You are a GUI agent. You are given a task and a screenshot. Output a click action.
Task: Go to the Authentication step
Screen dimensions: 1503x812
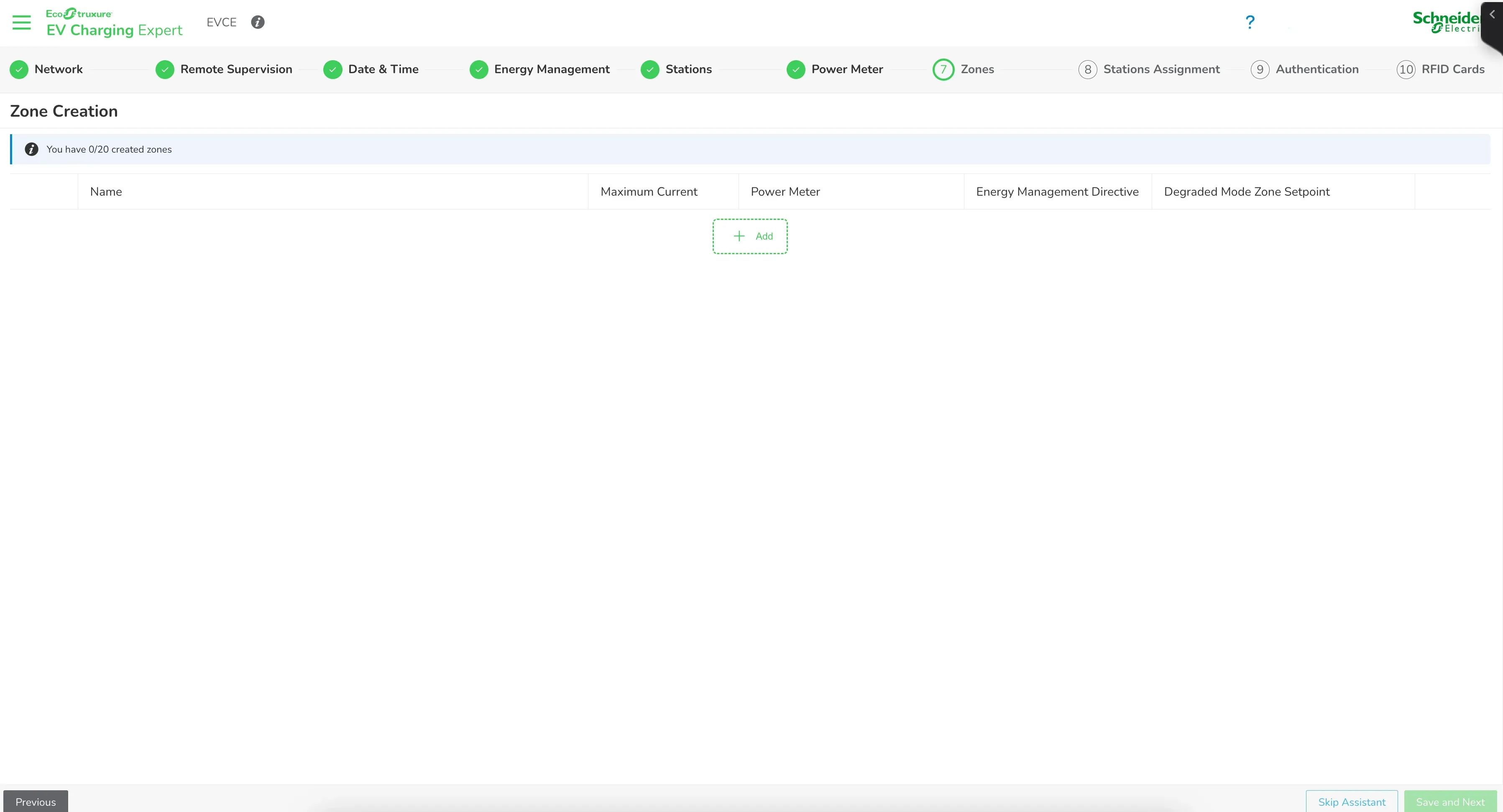1317,69
